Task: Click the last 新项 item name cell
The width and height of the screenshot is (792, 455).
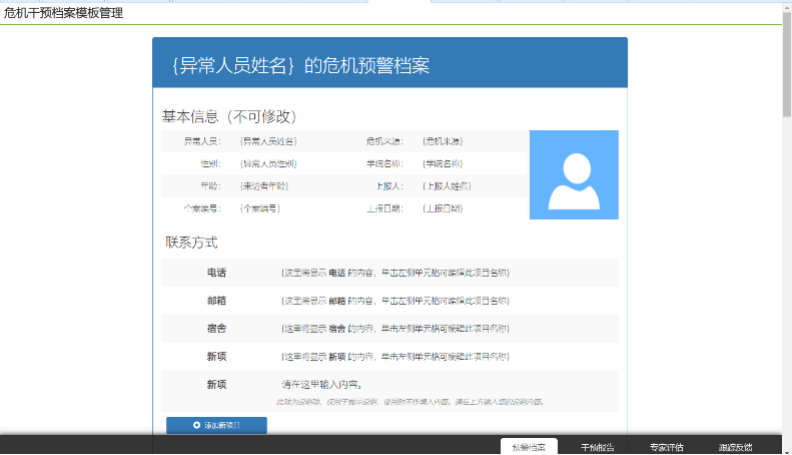Action: pyautogui.click(x=217, y=384)
